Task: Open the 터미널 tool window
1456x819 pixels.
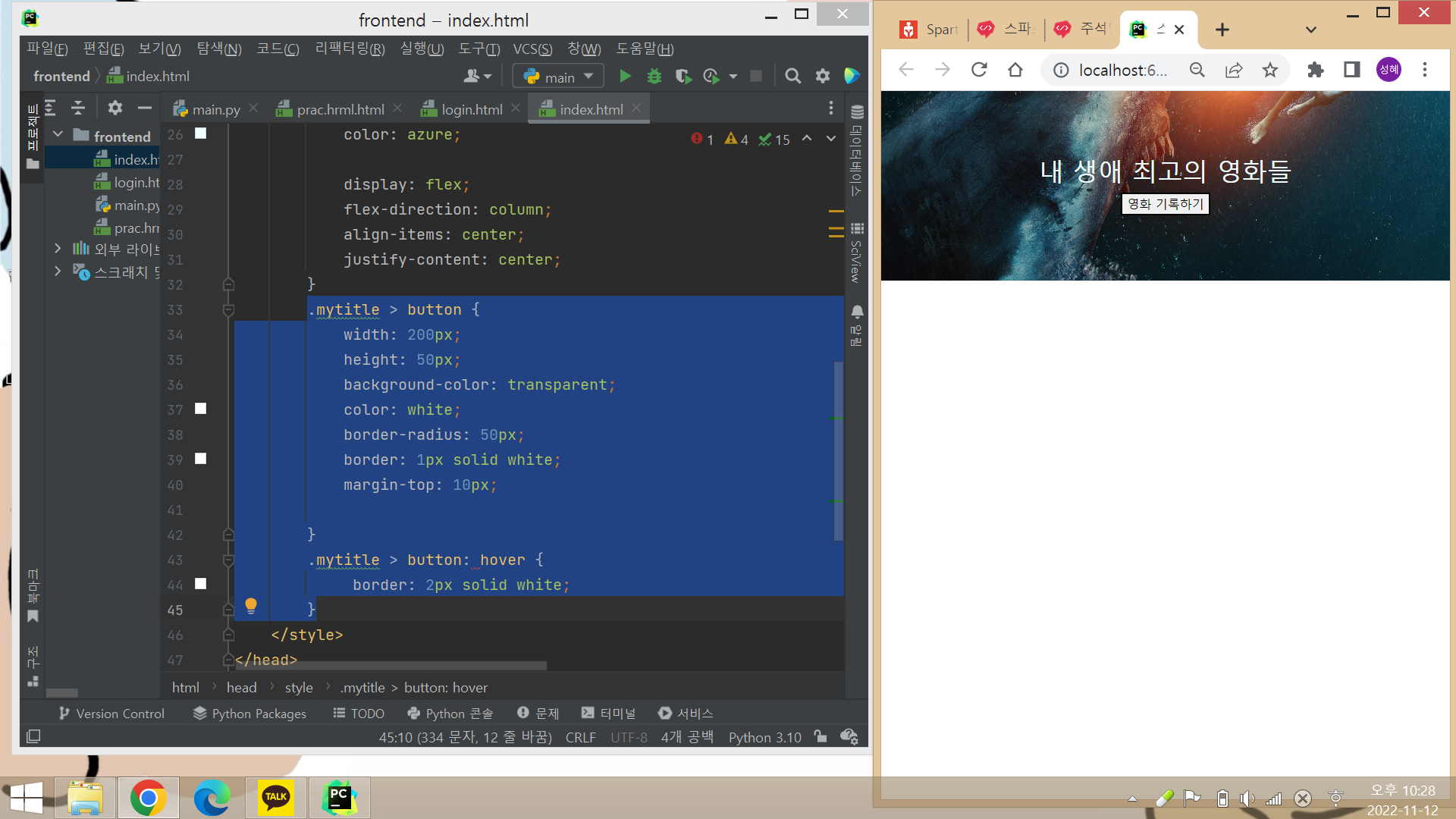Action: (609, 713)
